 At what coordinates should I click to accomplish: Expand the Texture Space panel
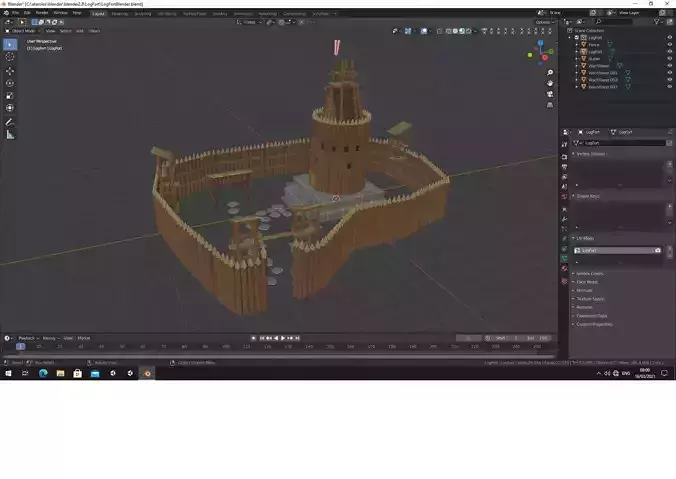click(588, 299)
